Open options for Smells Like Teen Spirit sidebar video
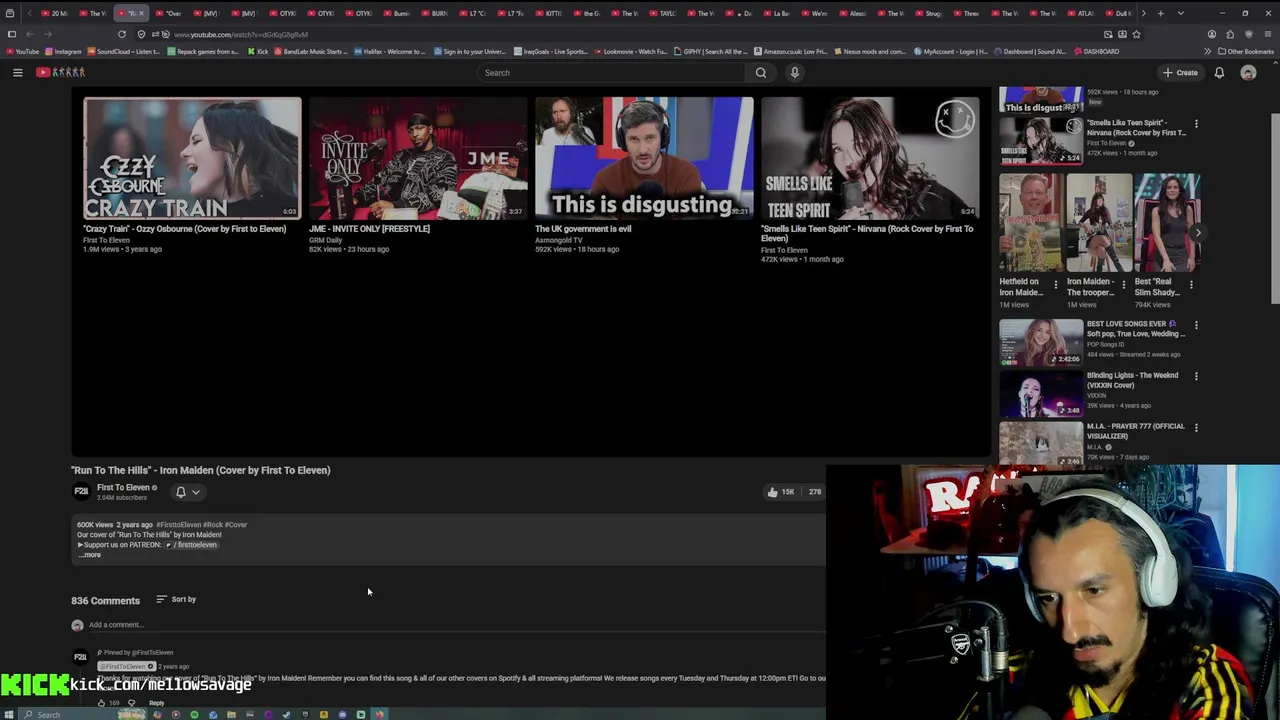This screenshot has width=1280, height=720. pos(1196,124)
